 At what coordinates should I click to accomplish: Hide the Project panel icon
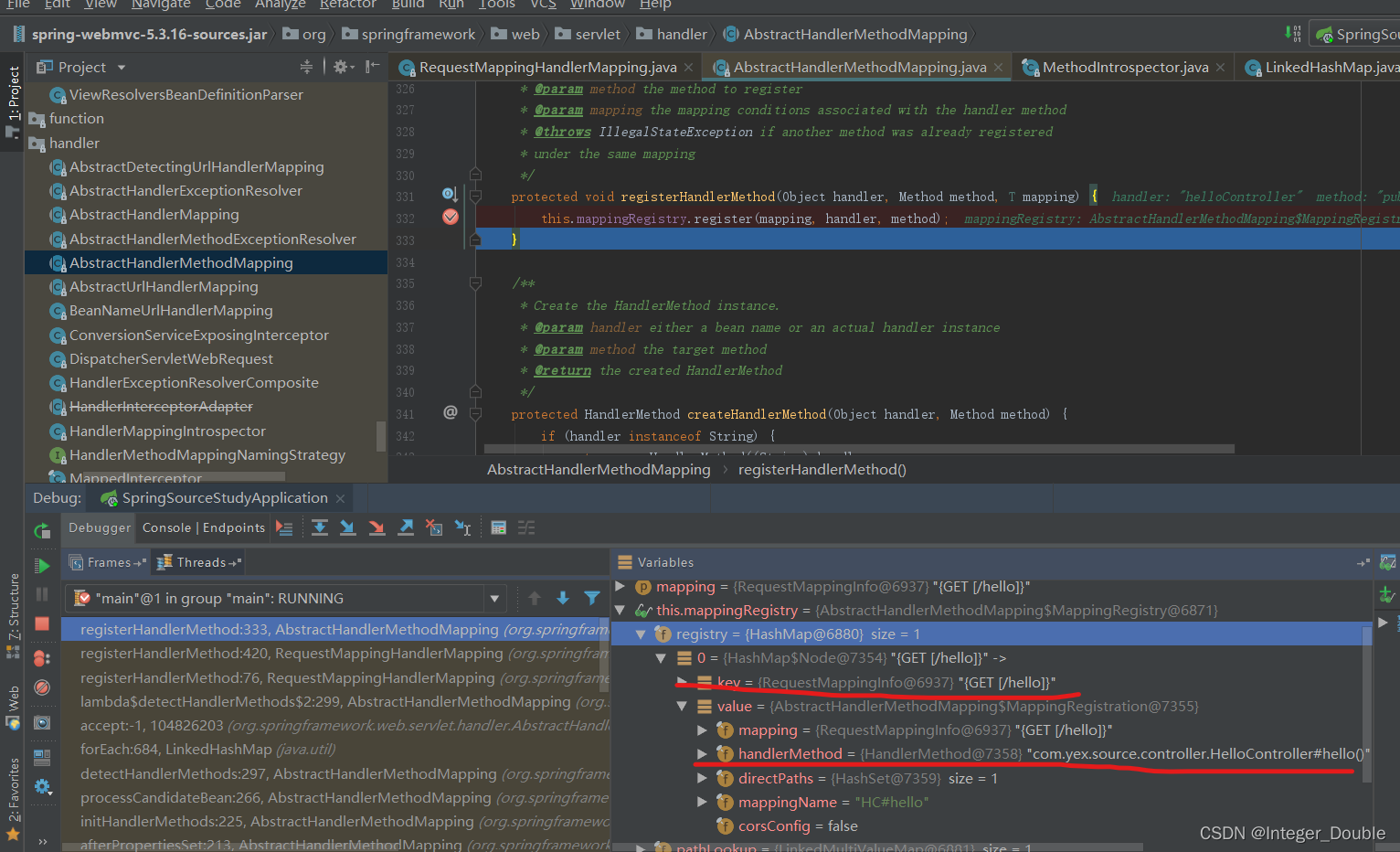coord(372,67)
